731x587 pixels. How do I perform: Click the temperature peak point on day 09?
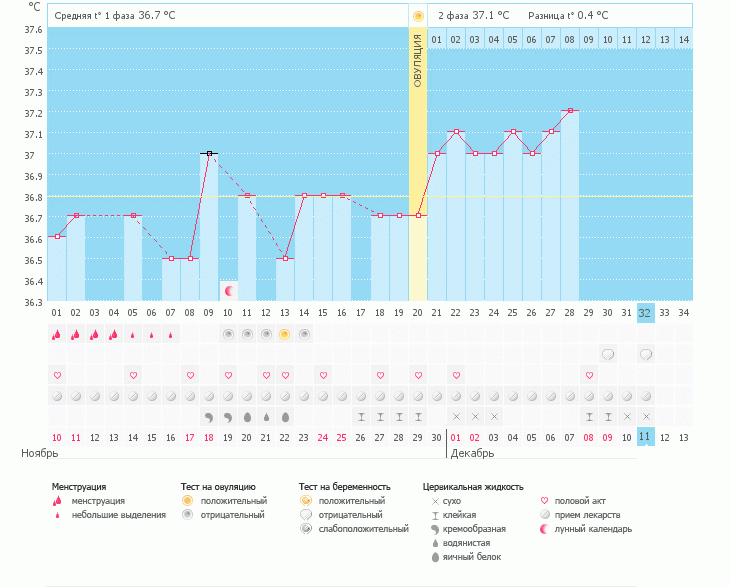pos(209,153)
